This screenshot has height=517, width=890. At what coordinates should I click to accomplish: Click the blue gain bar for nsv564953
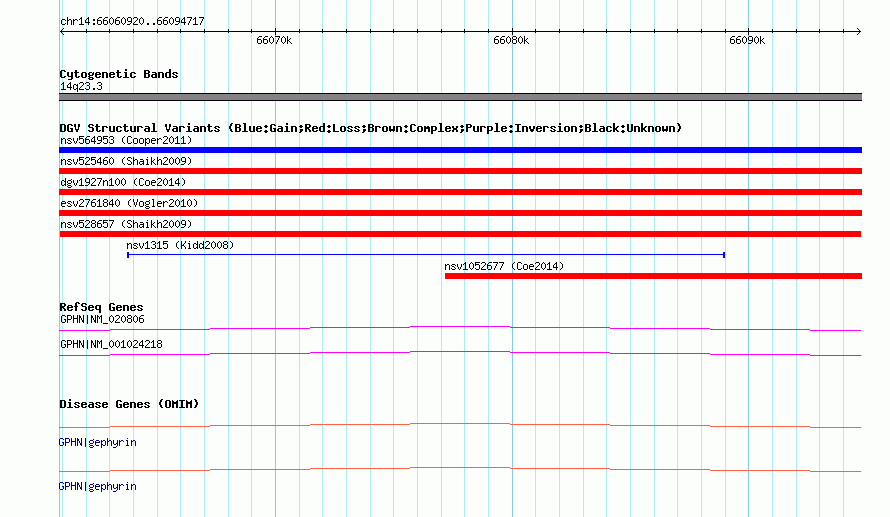click(x=460, y=150)
